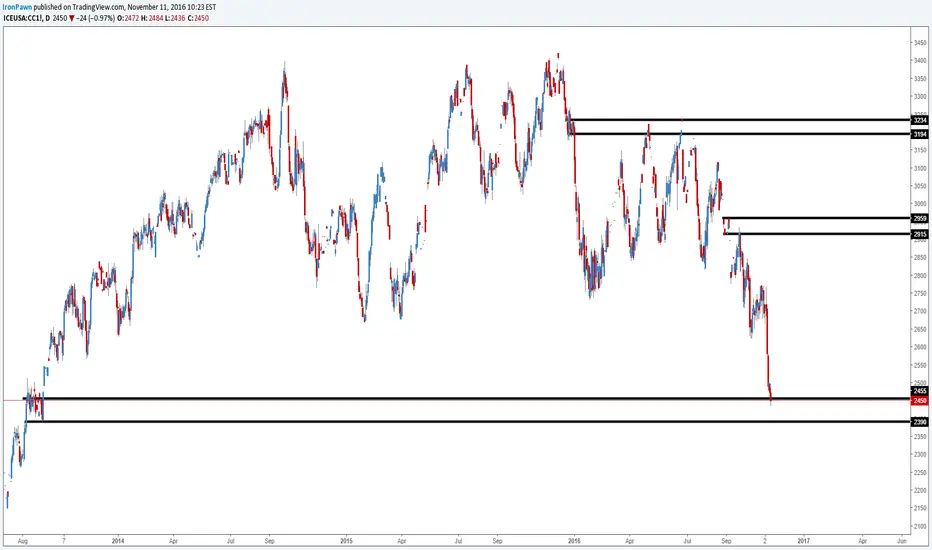Click the 2700 price axis tick
This screenshot has height=550, width=932.
point(920,311)
